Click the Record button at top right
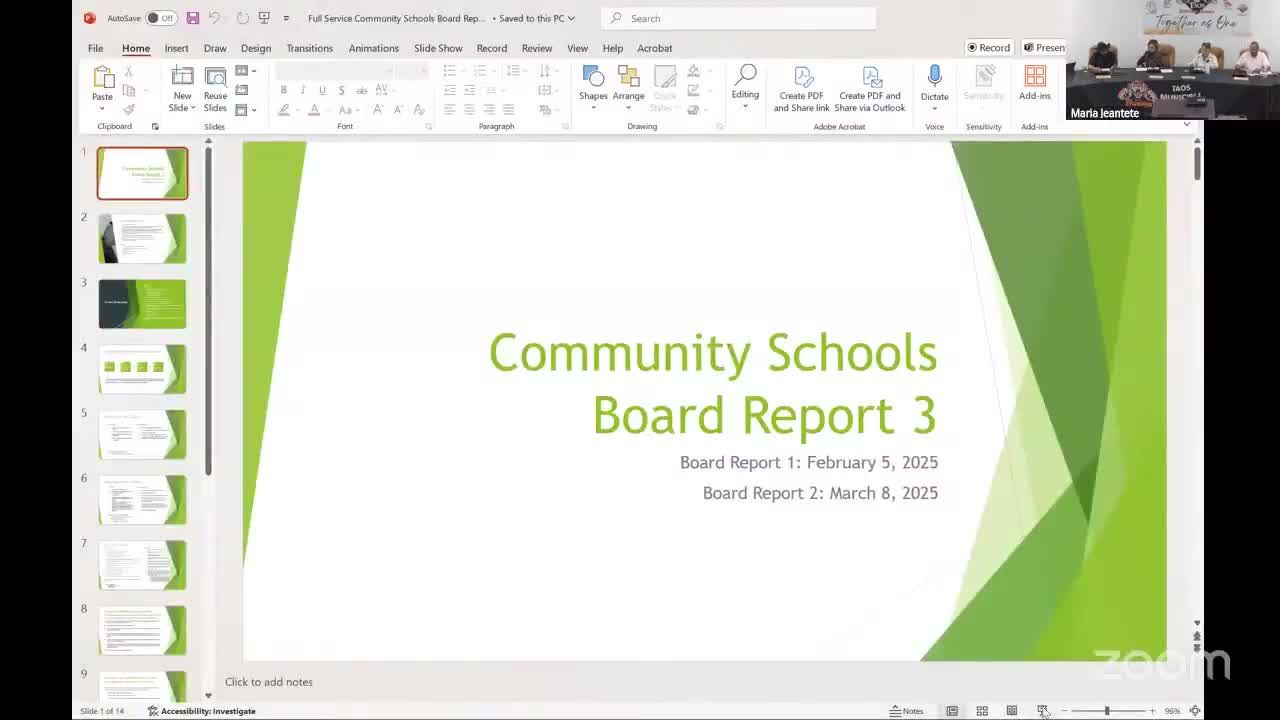Screen dimensions: 1280x720 pyautogui.click(x=988, y=48)
